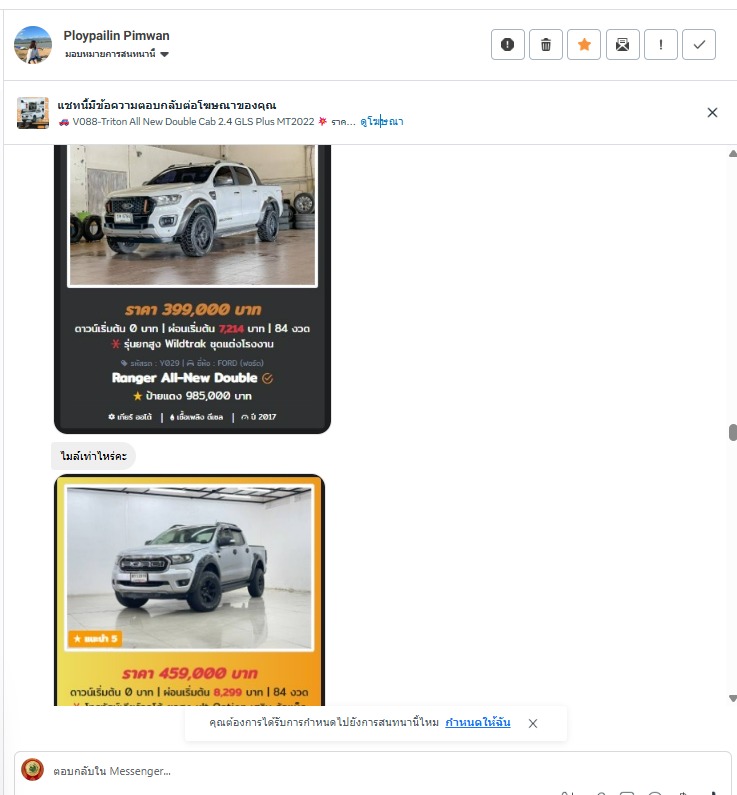Dismiss the assignment prompt notification
The image size is (737, 795).
(x=533, y=724)
